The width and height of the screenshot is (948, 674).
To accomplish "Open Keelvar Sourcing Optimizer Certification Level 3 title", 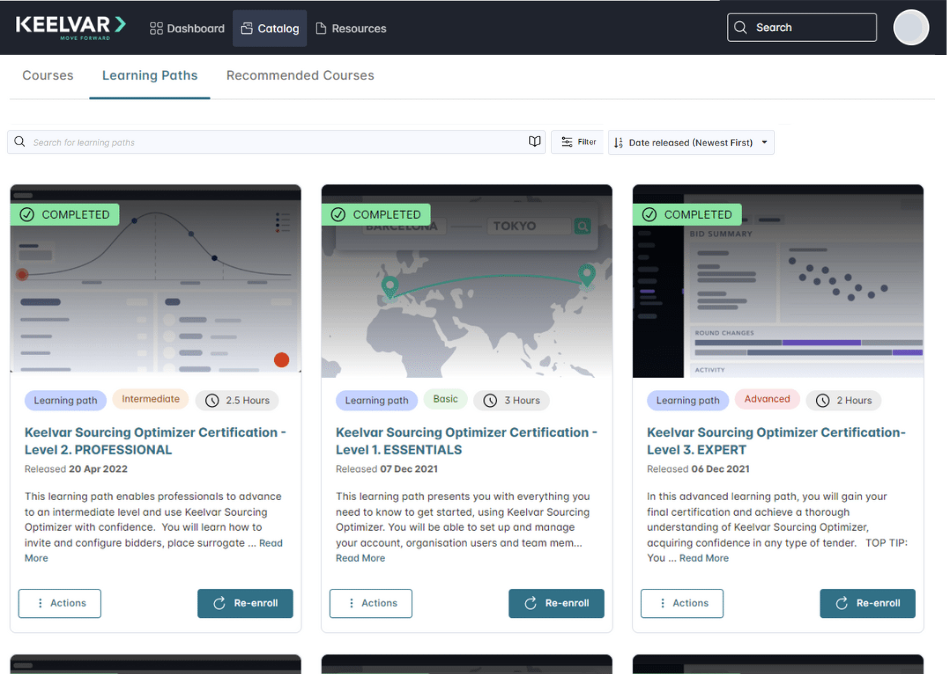I will click(776, 441).
